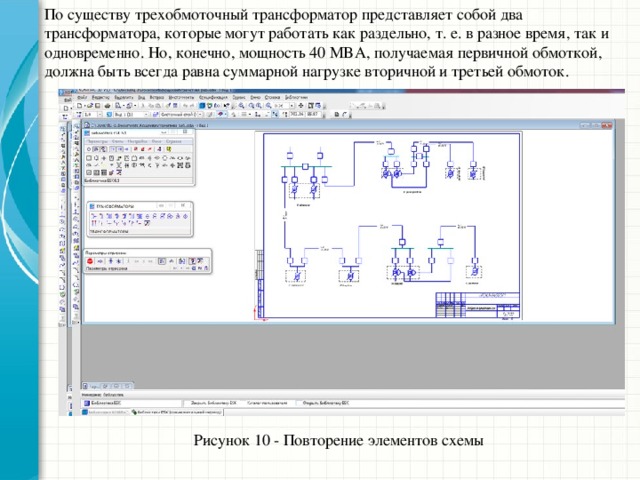Open the Вставка menu
This screenshot has height=480, width=640.
click(157, 98)
